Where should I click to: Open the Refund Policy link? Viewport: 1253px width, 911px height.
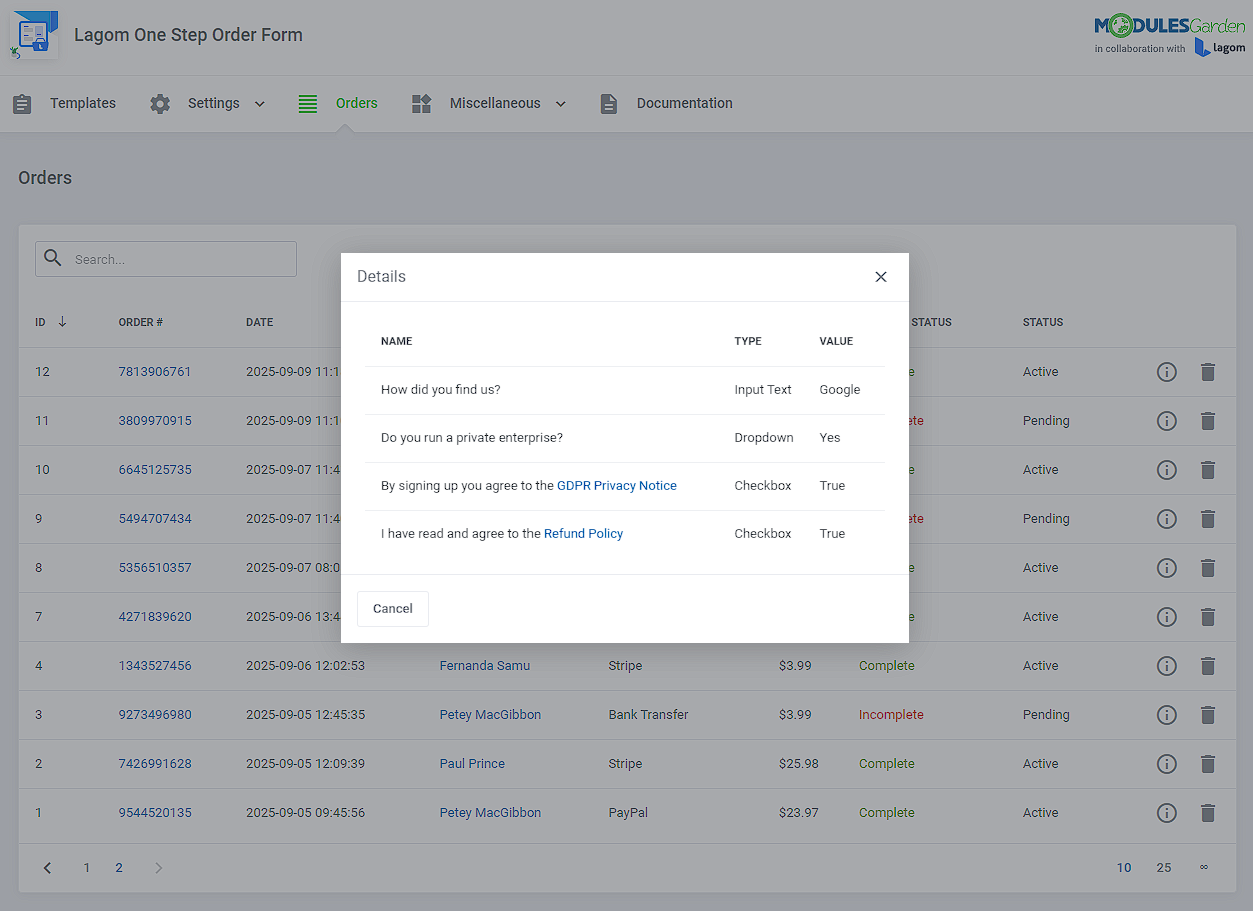(x=583, y=533)
